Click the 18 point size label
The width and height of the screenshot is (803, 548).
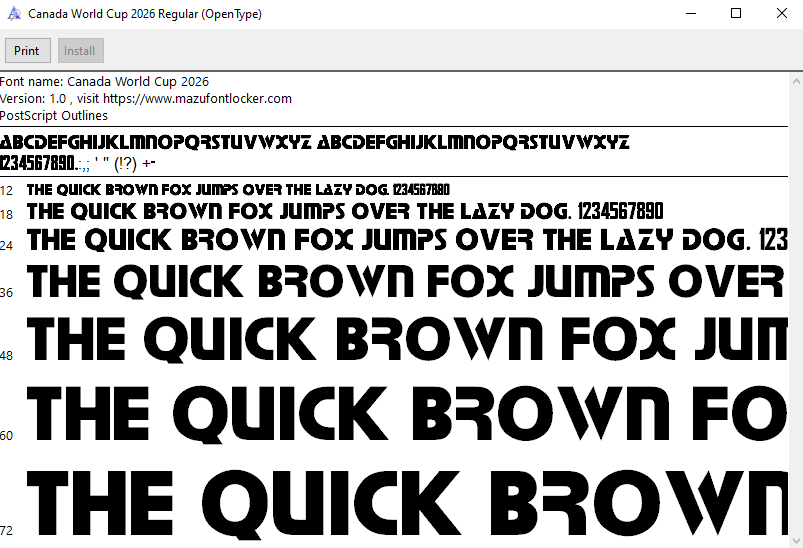click(x=7, y=215)
